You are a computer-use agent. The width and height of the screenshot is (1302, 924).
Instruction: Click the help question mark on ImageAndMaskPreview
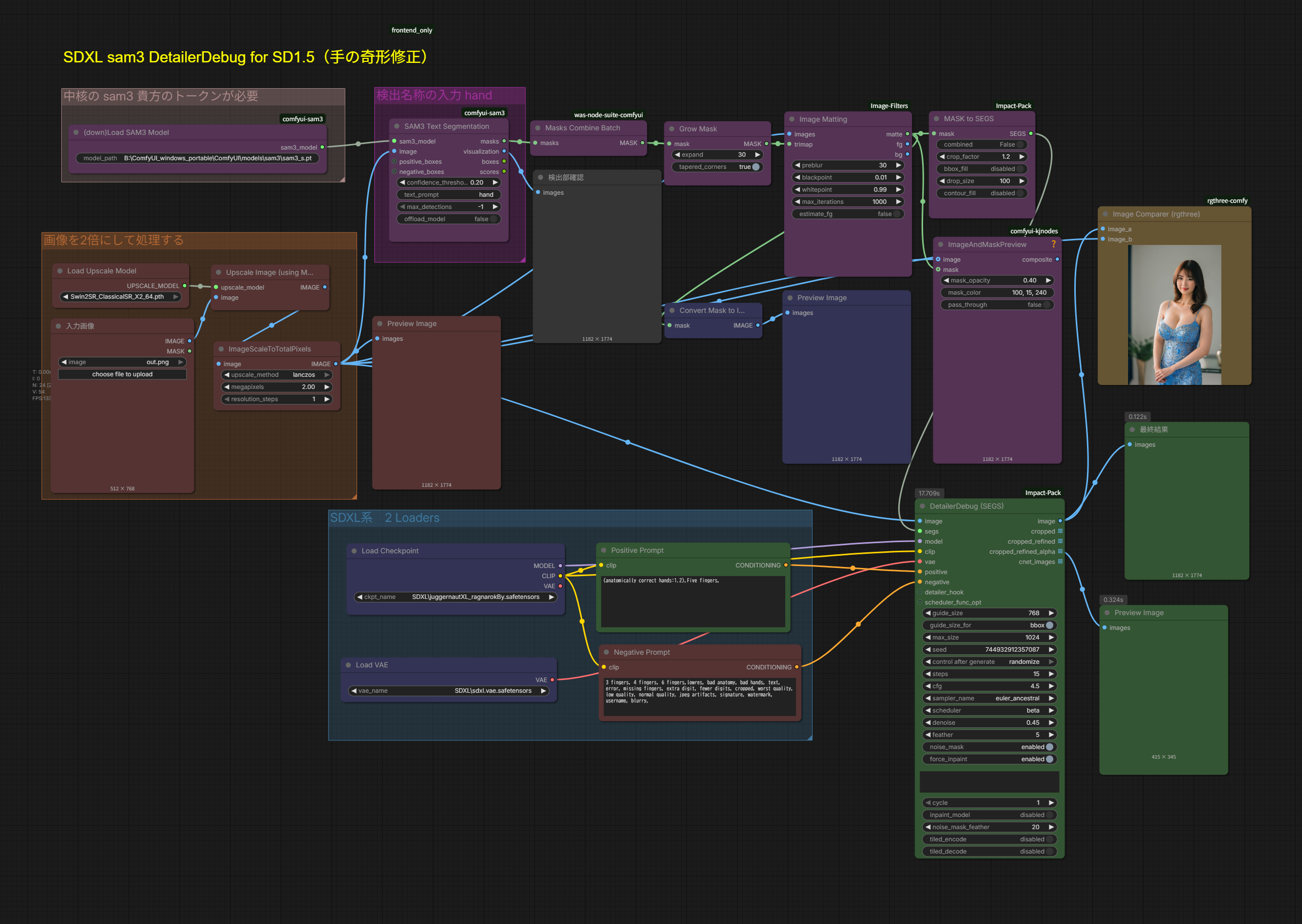(x=1053, y=244)
